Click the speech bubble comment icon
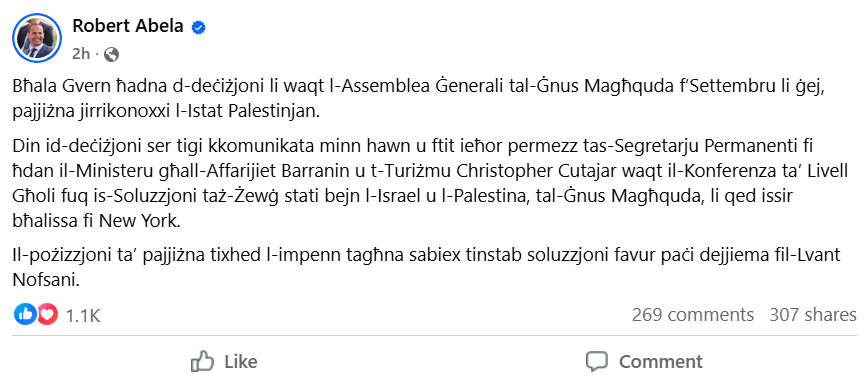This screenshot has height=379, width=867. (x=597, y=362)
